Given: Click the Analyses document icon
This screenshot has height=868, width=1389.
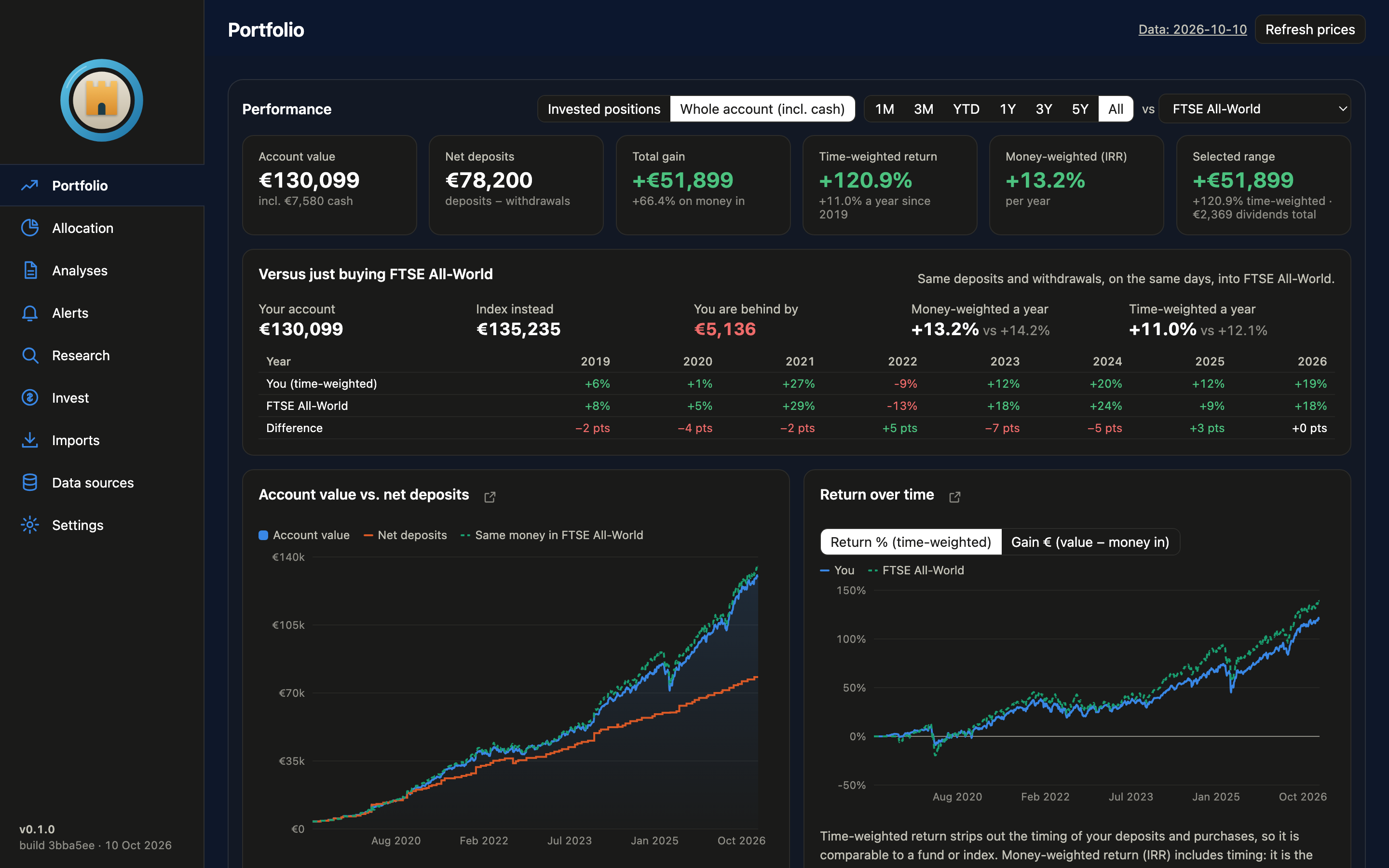Looking at the screenshot, I should (x=30, y=271).
